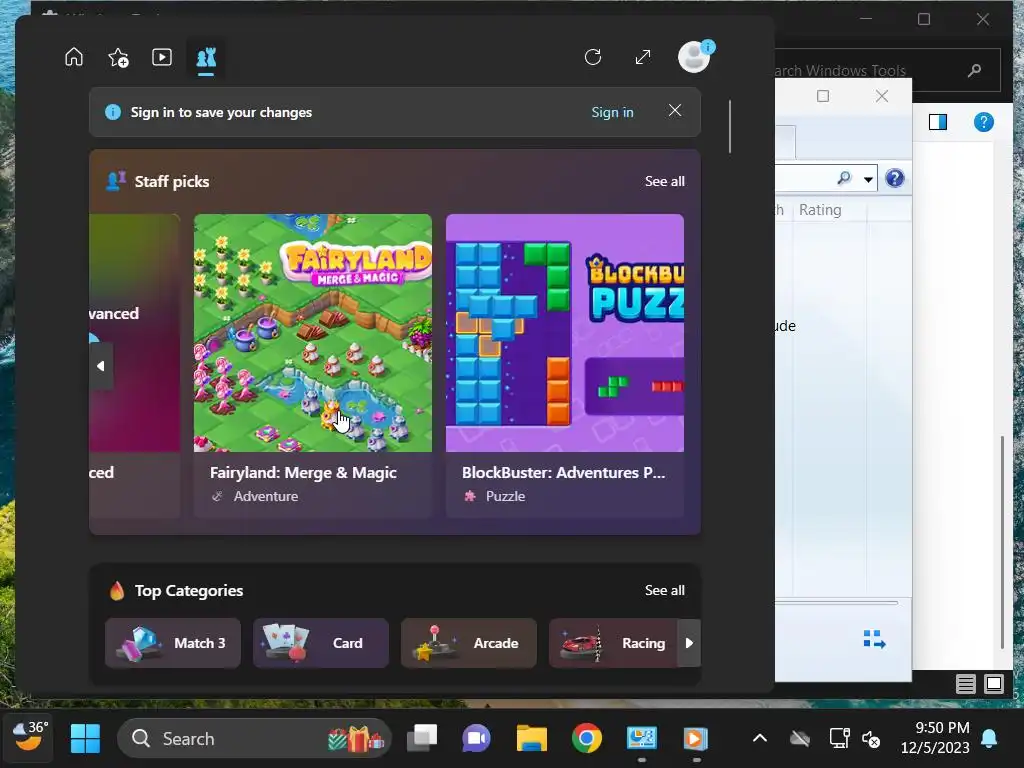Screen dimensions: 1024x768
Task: Show hidden system tray icons
Action: 760,739
